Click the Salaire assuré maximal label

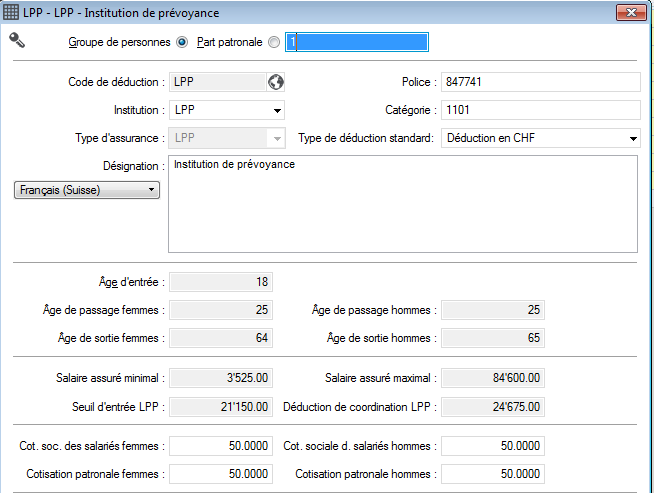[380, 378]
